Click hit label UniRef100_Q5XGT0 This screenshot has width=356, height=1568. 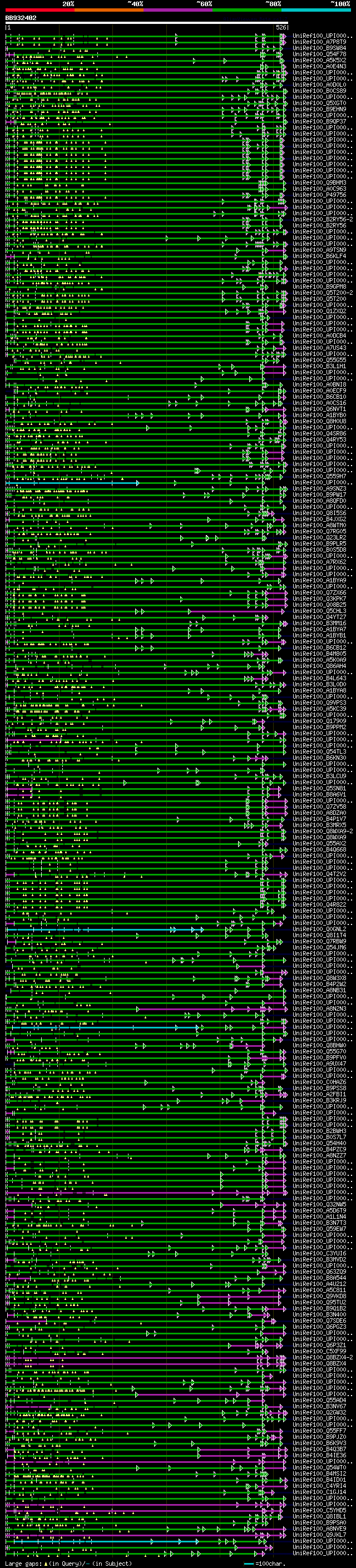pos(319,103)
